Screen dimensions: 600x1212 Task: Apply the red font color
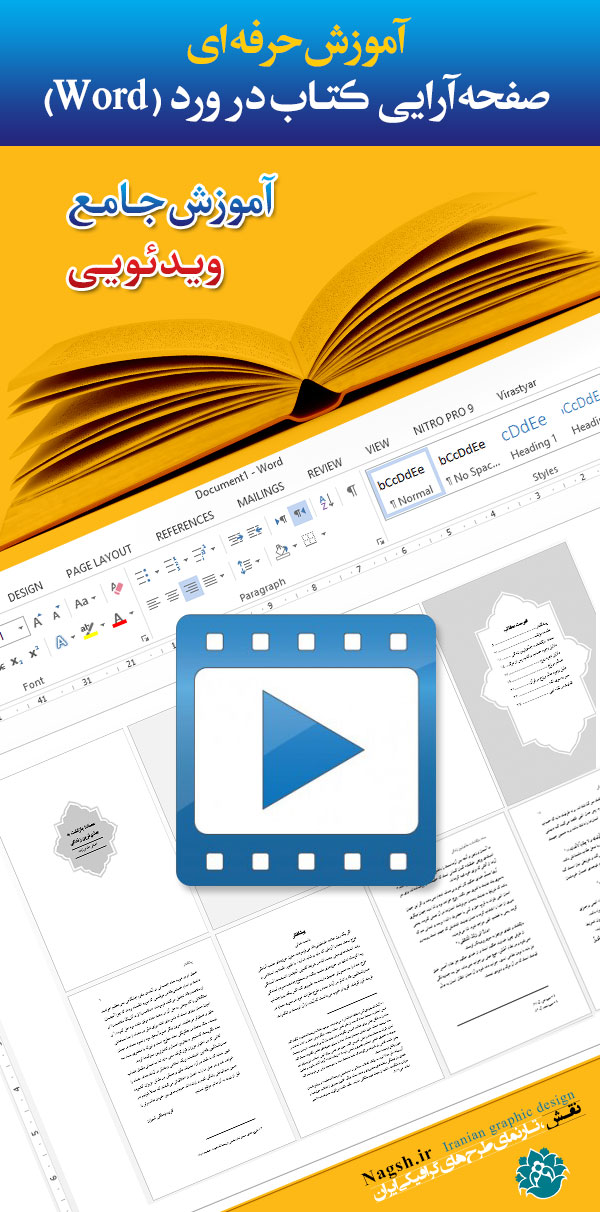point(118,620)
